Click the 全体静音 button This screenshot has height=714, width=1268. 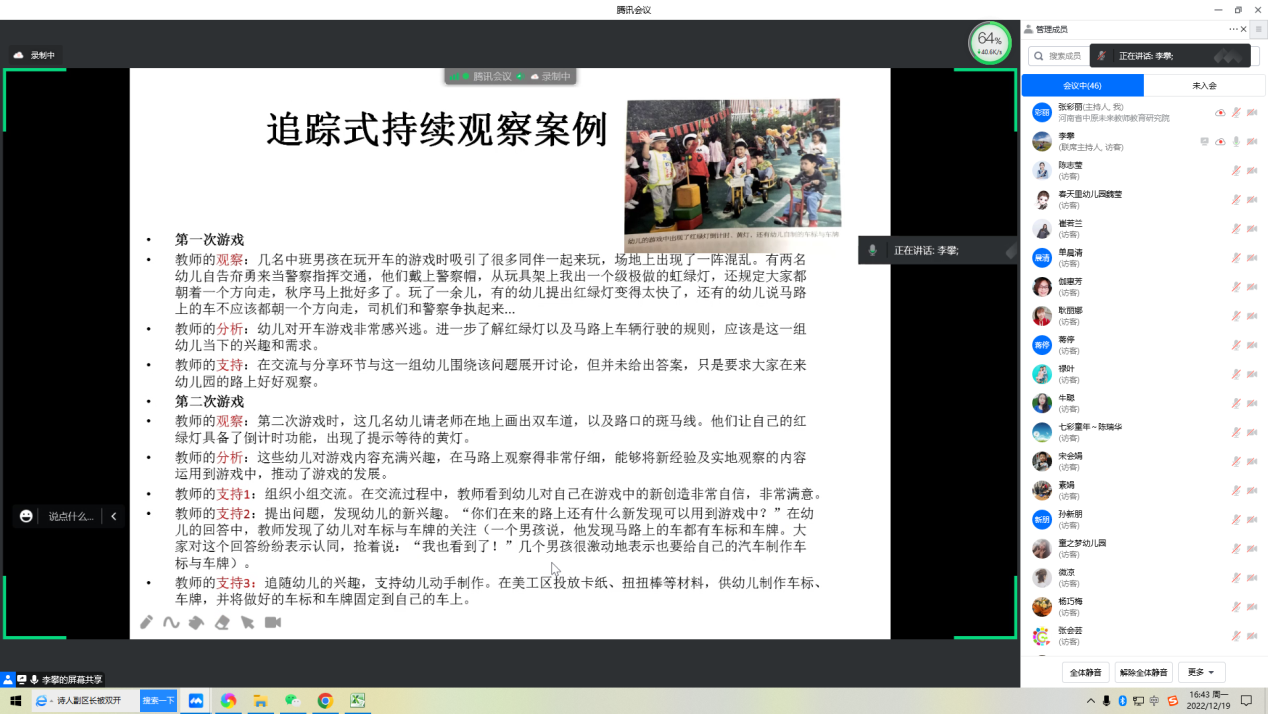tap(1085, 672)
